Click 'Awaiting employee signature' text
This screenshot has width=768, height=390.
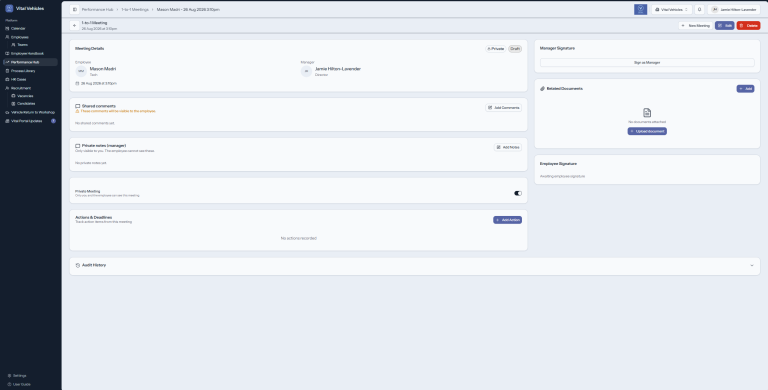562,176
